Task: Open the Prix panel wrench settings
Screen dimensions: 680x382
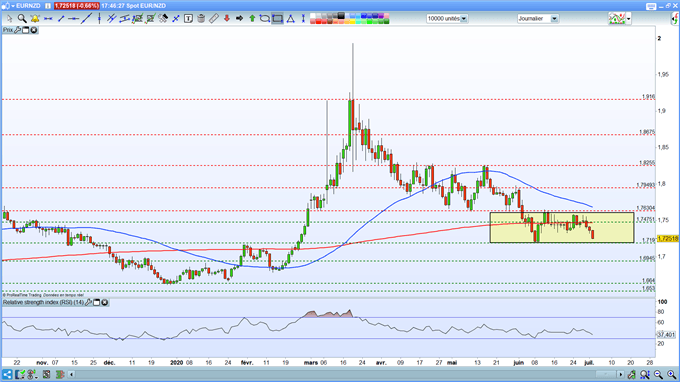Action: pos(17,30)
